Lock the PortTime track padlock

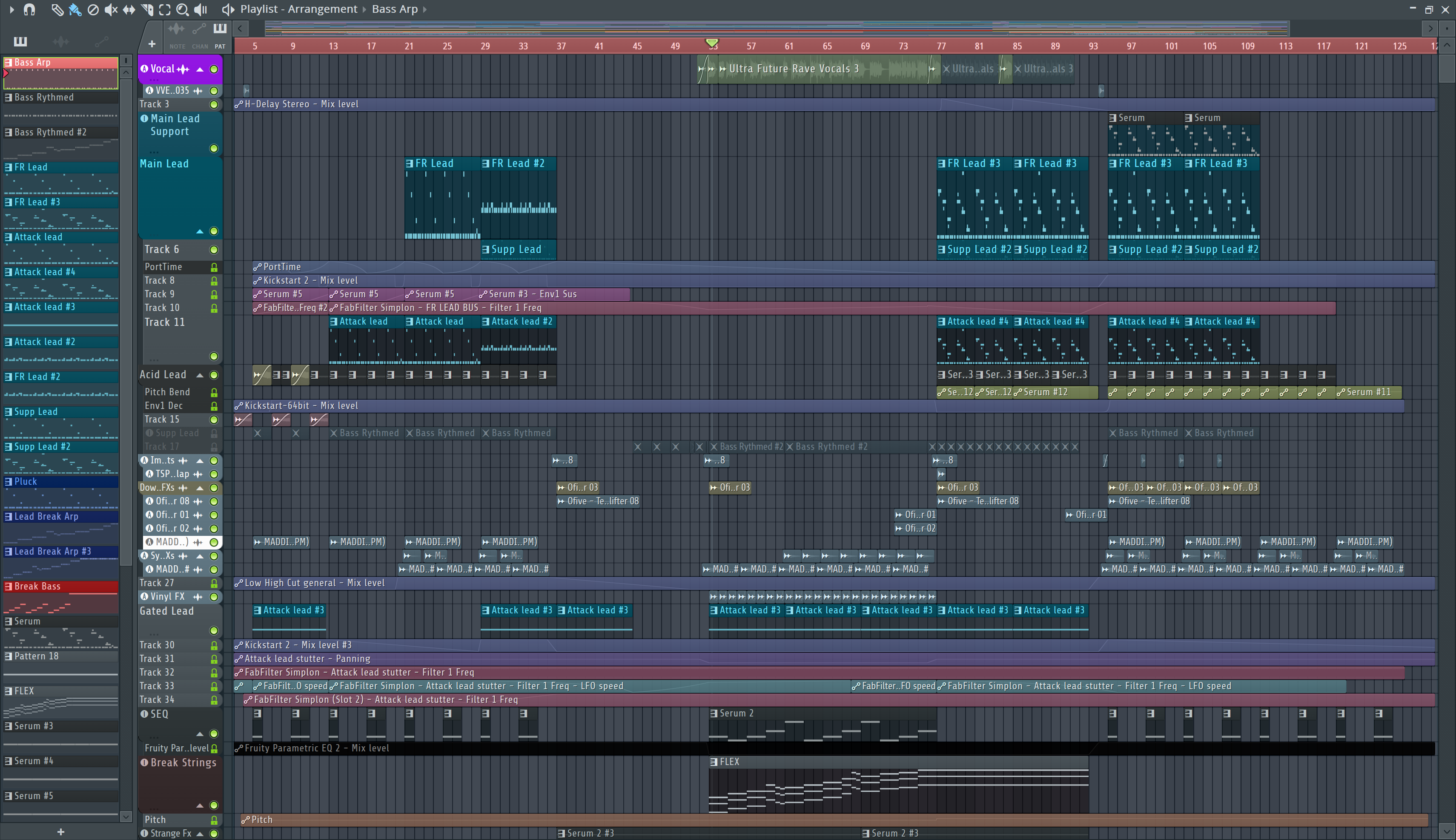coord(214,267)
